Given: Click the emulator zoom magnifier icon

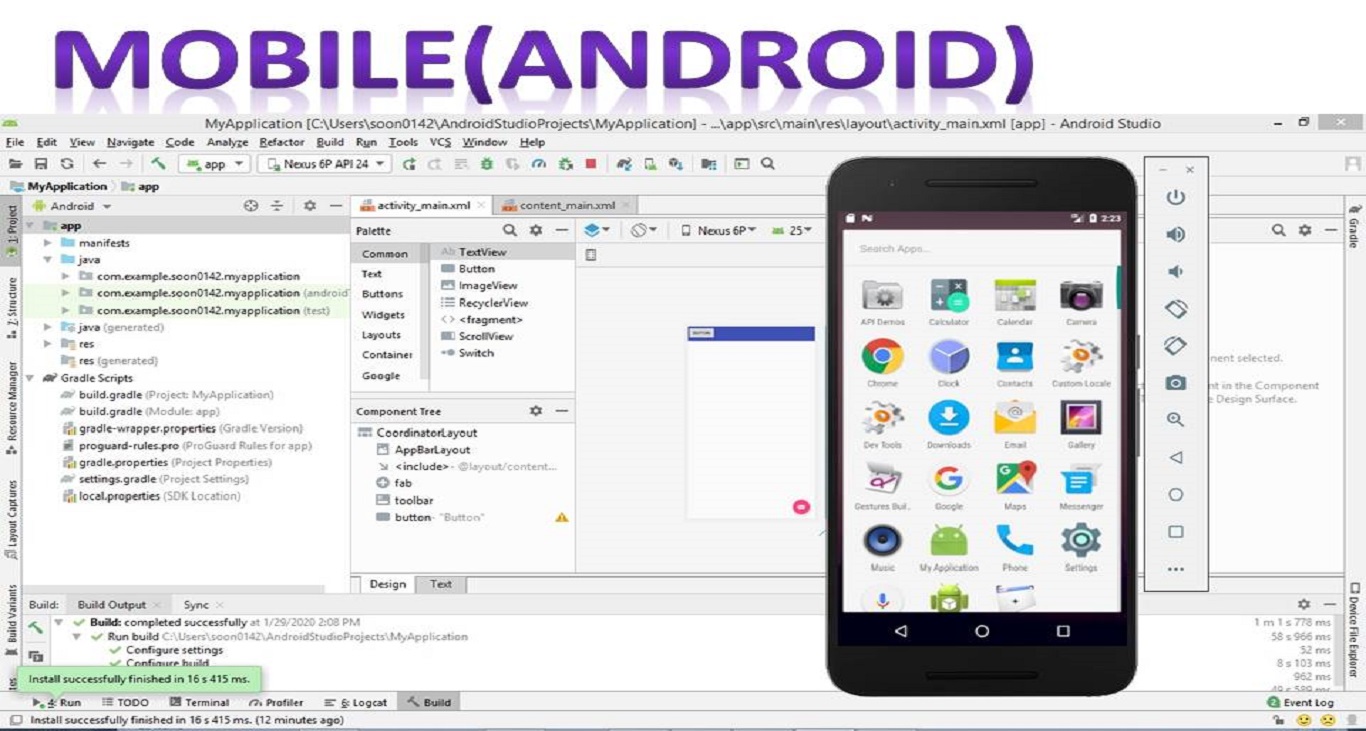Looking at the screenshot, I should pyautogui.click(x=1176, y=420).
